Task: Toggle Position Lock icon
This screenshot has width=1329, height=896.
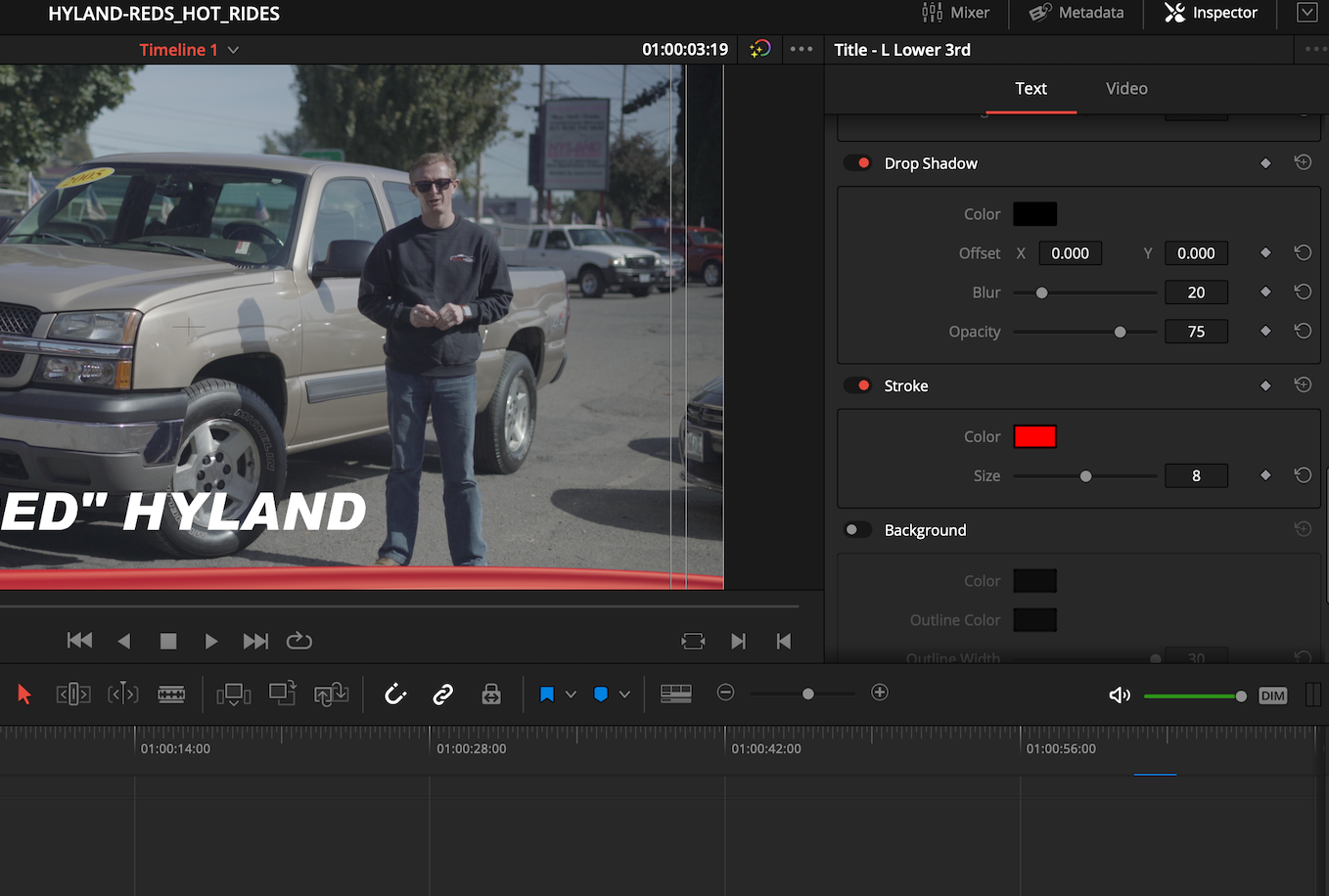Action: (491, 694)
